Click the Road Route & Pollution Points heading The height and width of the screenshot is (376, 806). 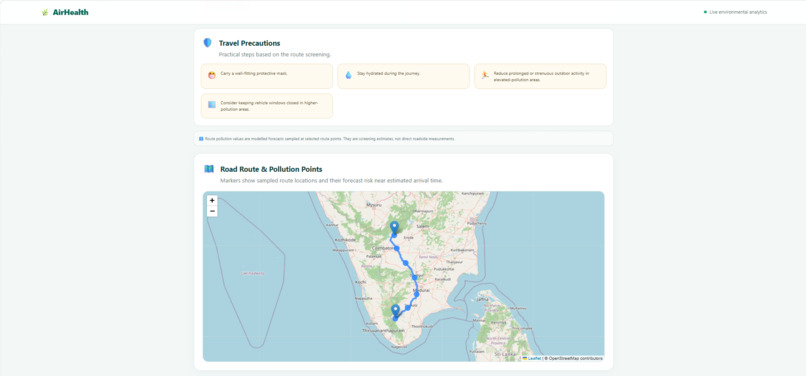271,169
